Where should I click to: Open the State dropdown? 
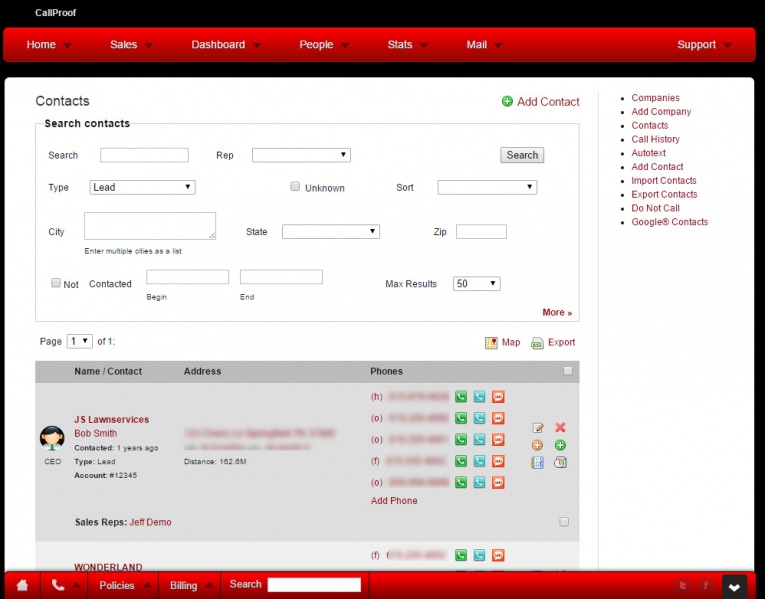(x=330, y=231)
